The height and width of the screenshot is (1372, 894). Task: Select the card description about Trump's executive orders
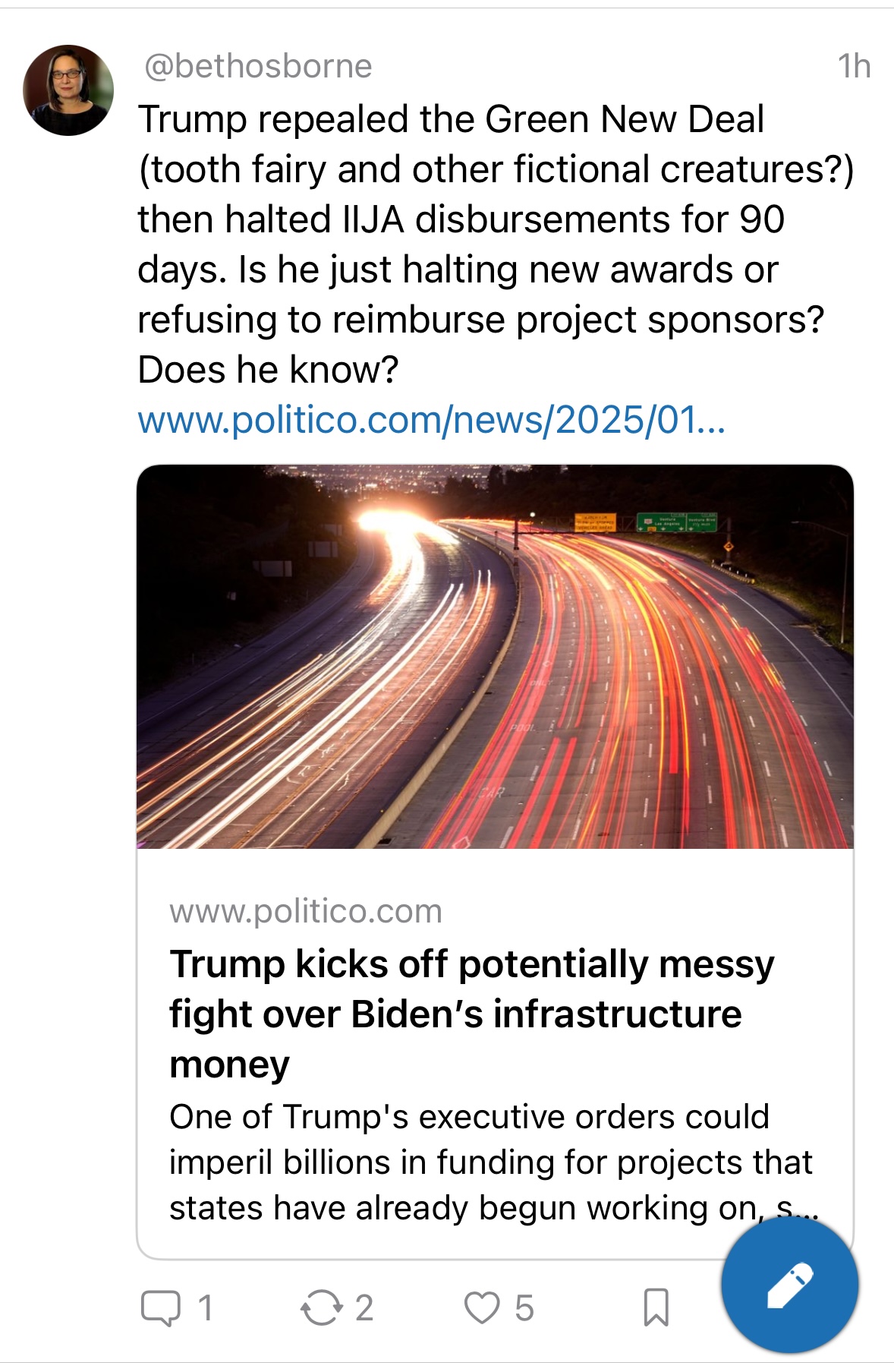pyautogui.click(x=490, y=1162)
